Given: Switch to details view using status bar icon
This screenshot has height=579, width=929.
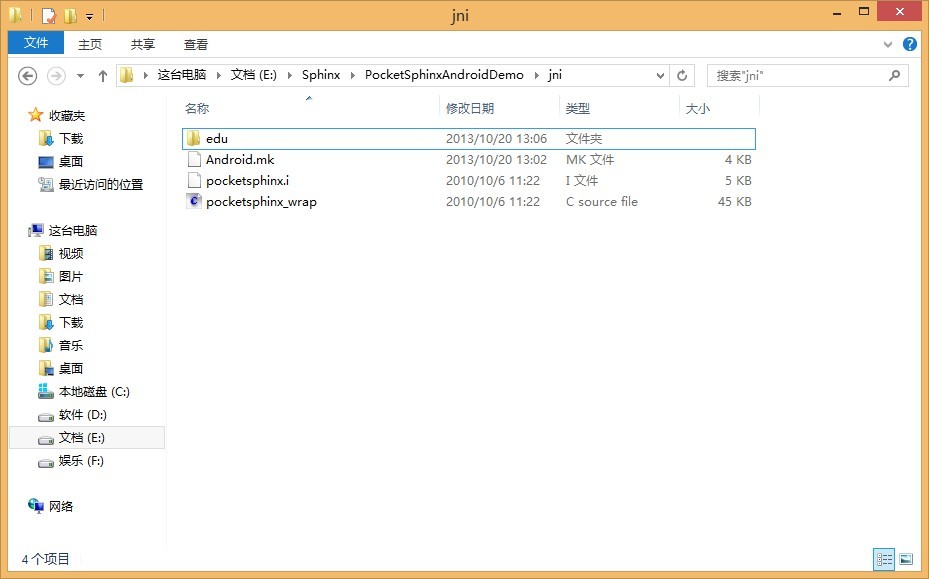Looking at the screenshot, I should (x=884, y=559).
